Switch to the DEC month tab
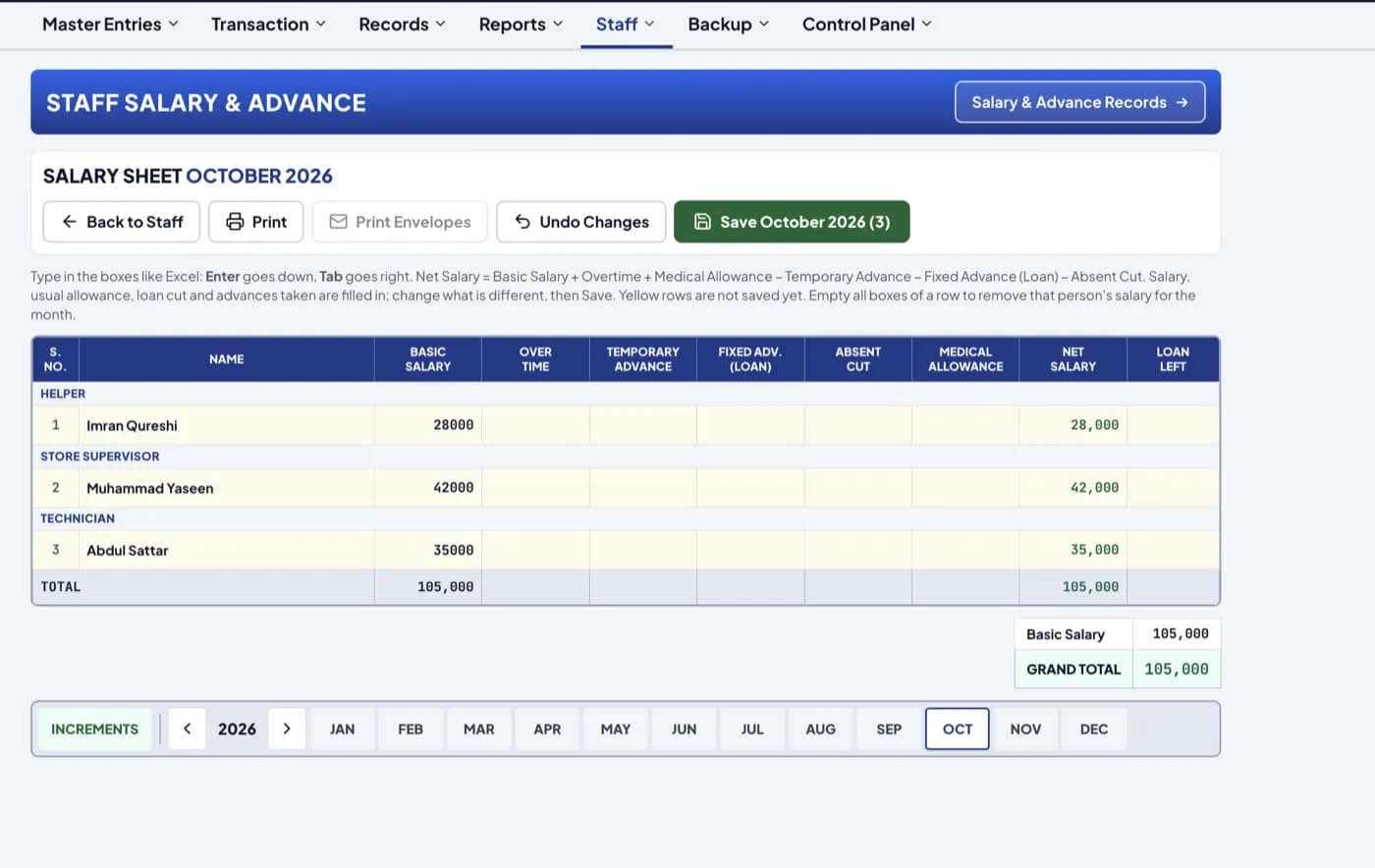Screen dimensions: 1375x868 1094,729
